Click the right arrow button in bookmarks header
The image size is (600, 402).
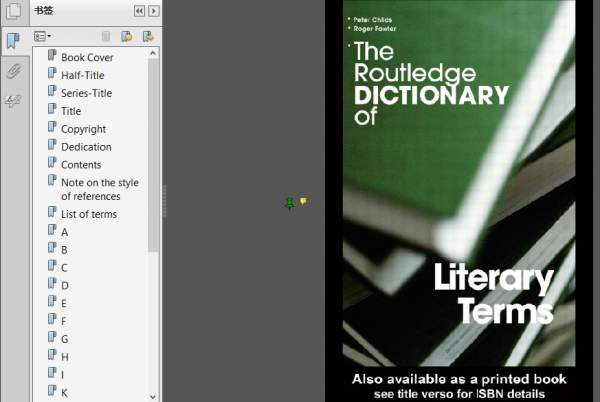154,11
